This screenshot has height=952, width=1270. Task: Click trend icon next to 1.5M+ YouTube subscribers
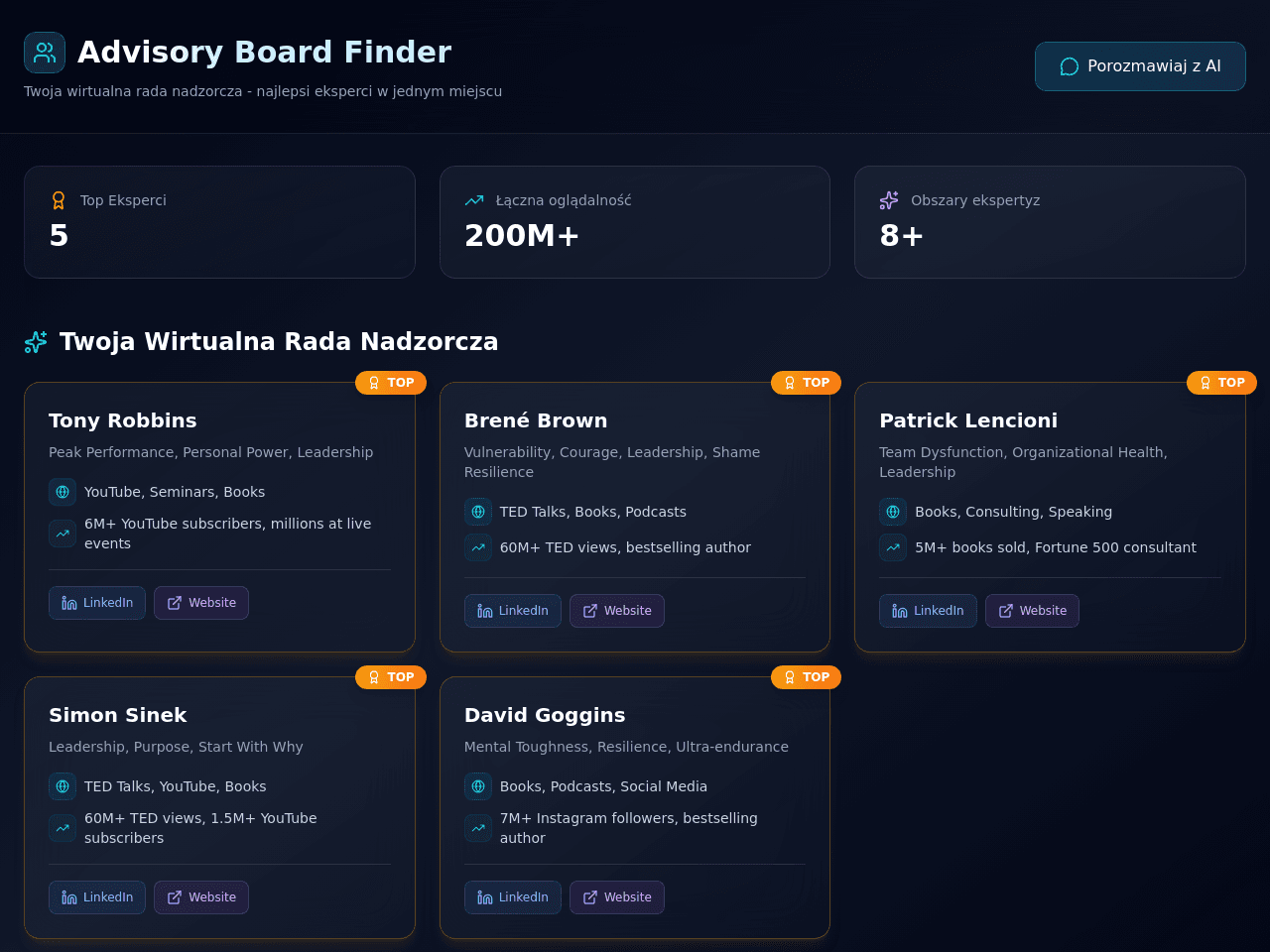tap(63, 828)
